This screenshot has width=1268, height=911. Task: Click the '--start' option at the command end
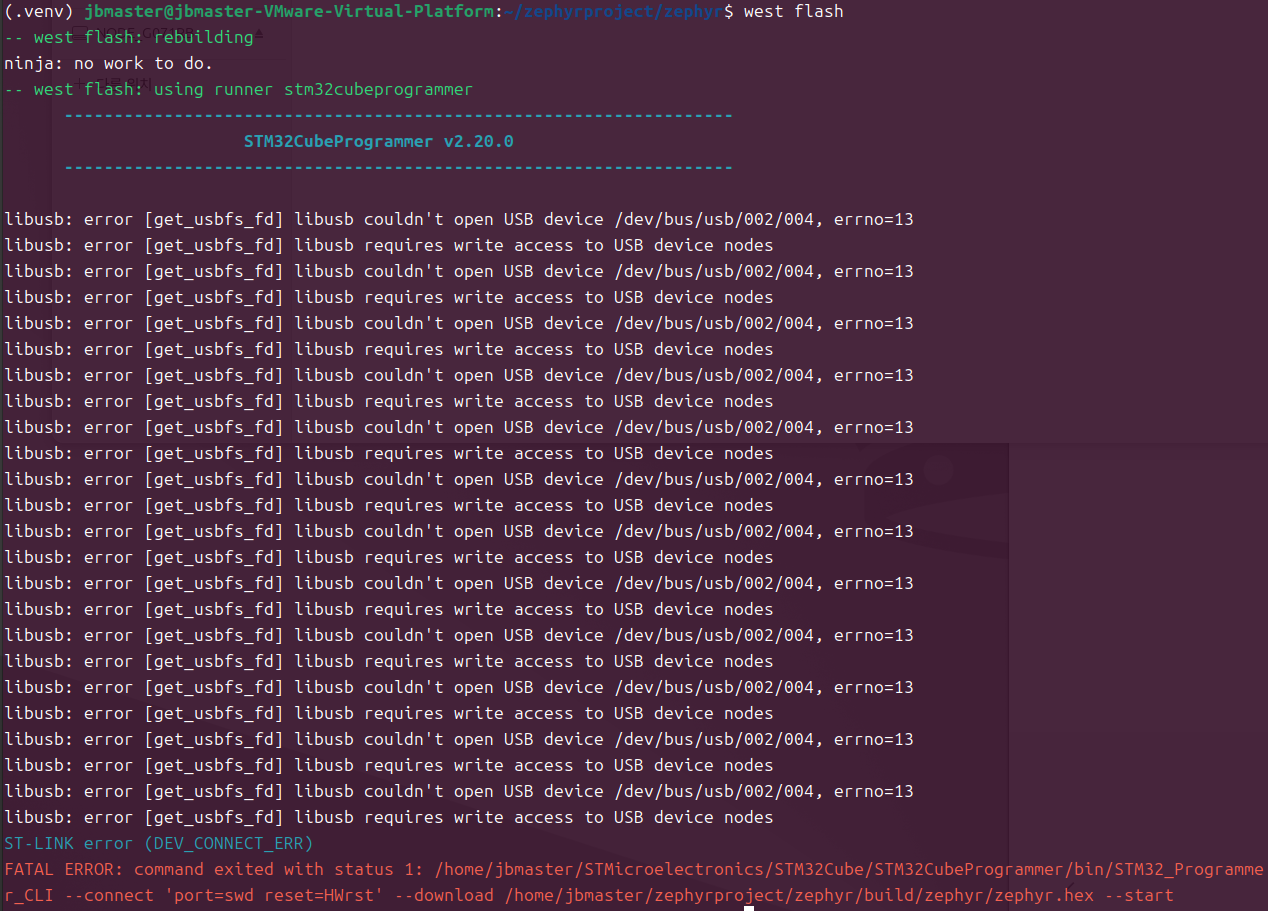click(1139, 896)
